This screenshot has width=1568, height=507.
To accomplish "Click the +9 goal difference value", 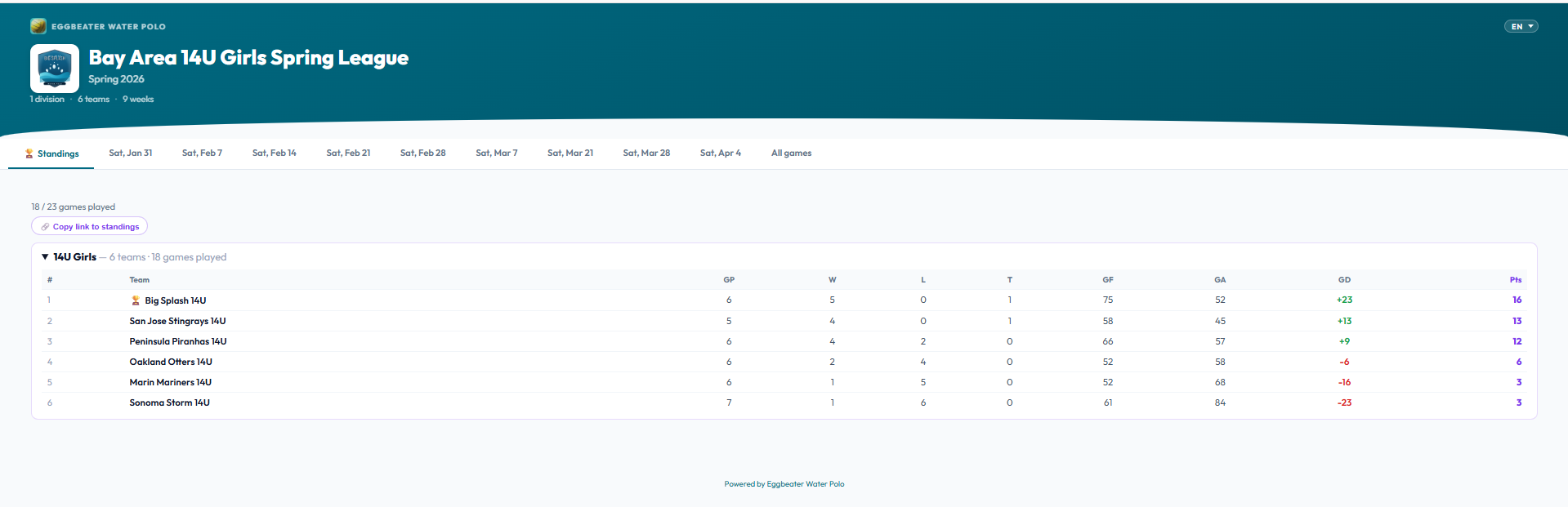I will point(1344,341).
